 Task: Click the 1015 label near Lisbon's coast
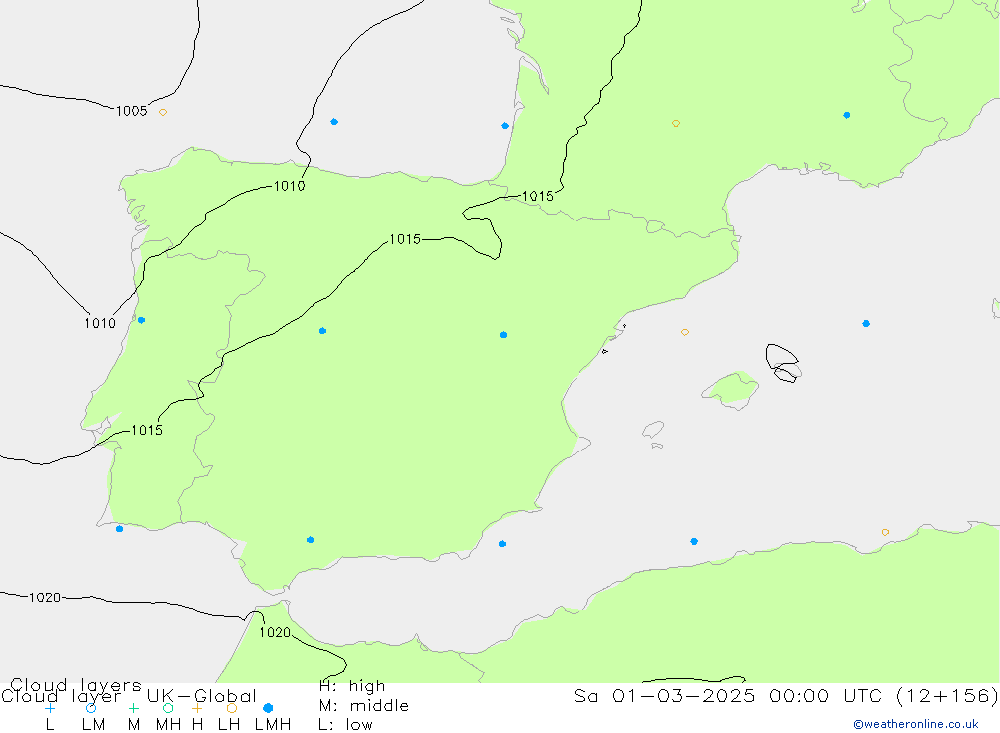147,431
